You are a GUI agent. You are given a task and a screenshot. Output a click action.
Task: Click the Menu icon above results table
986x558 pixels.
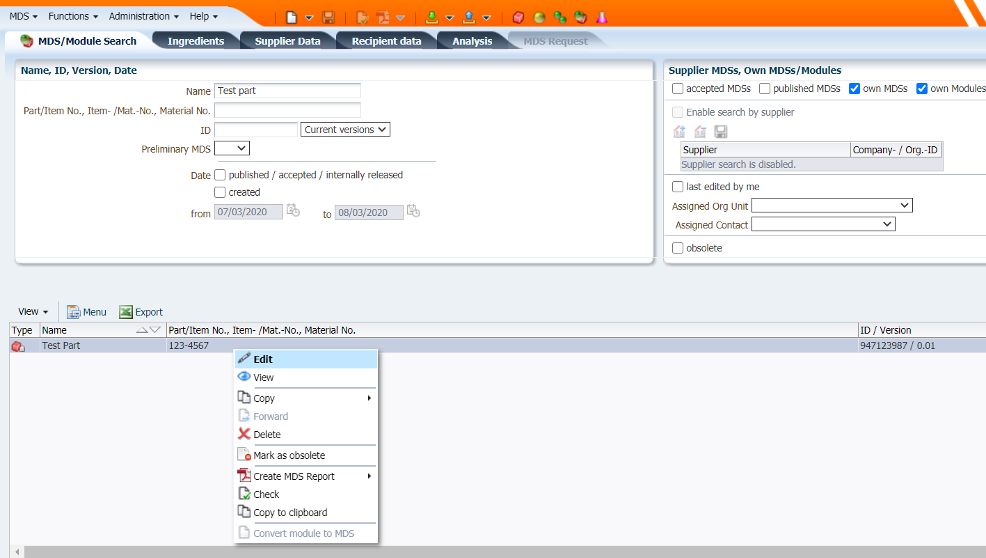tap(74, 312)
